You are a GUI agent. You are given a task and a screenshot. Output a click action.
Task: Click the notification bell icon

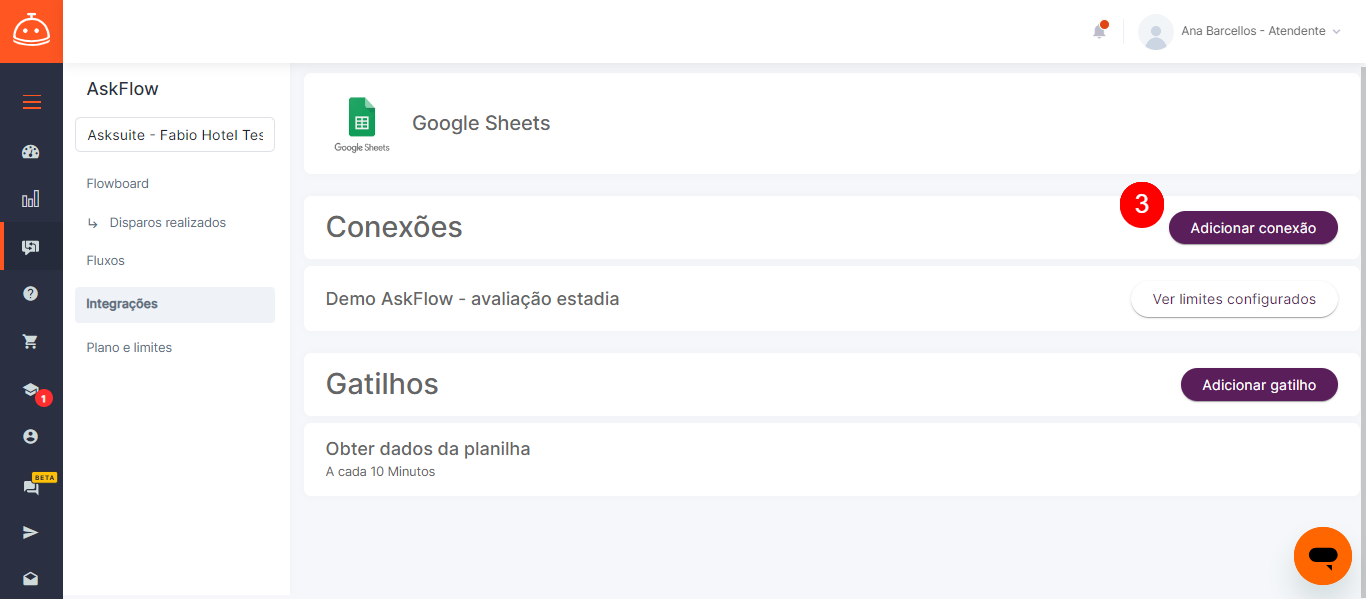[x=1099, y=31]
